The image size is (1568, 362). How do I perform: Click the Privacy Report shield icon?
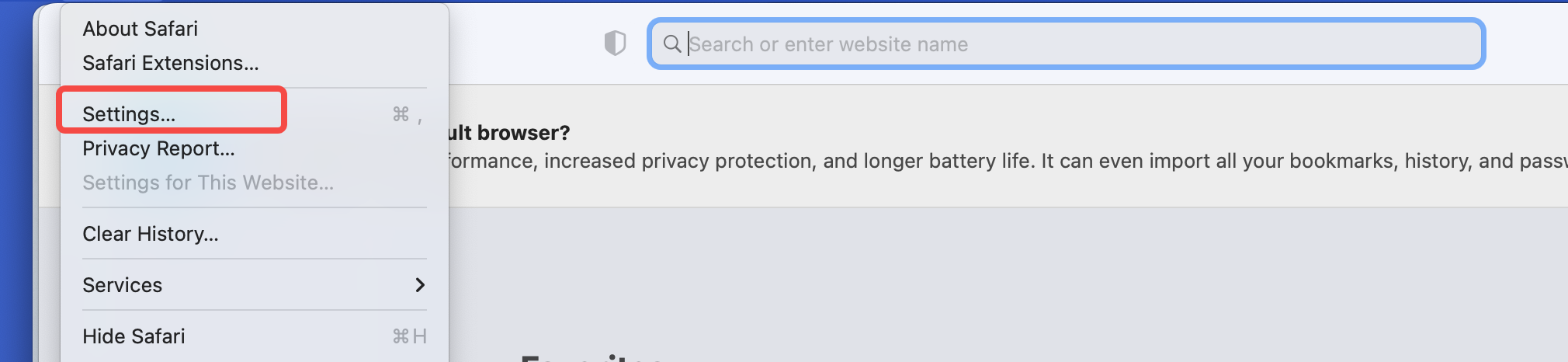(x=615, y=44)
